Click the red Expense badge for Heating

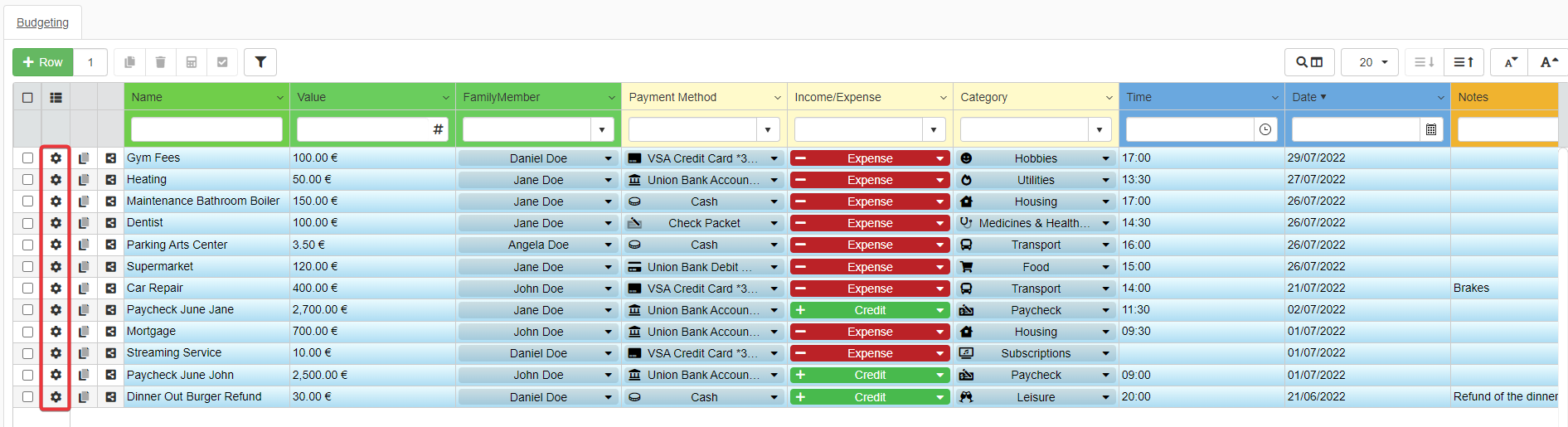pyautogui.click(x=869, y=180)
